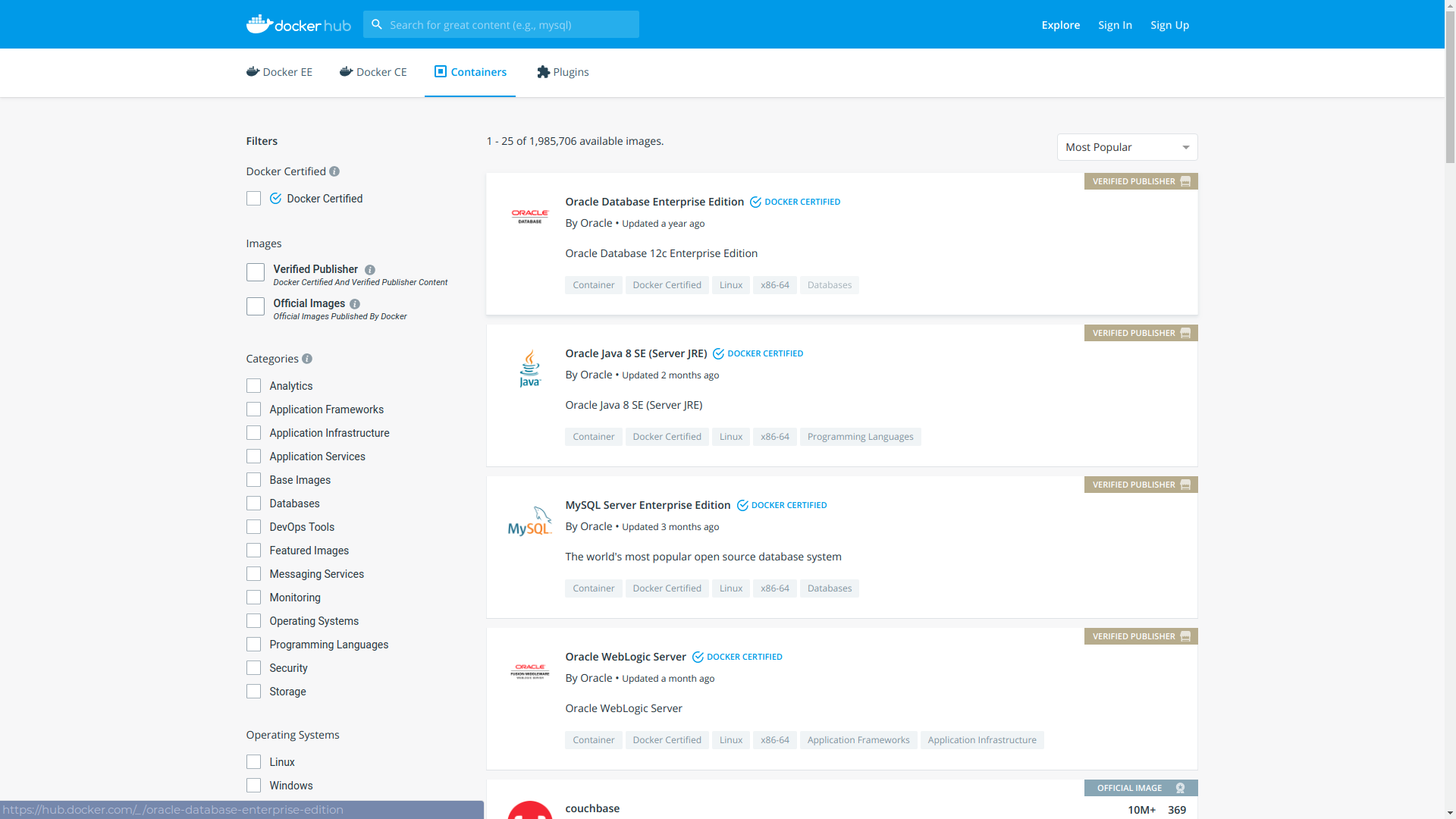Open the couchbase red logo

530,810
